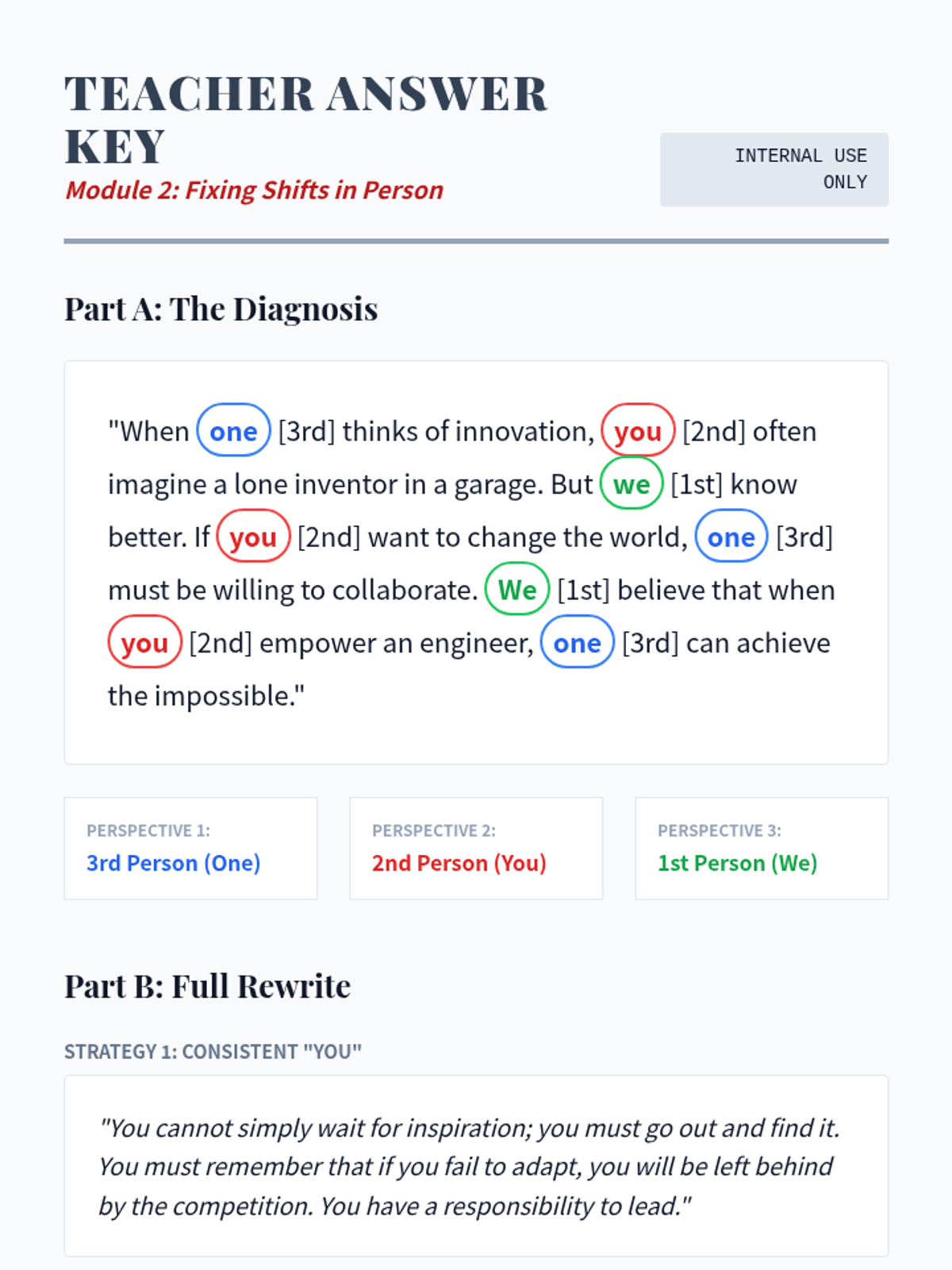The image size is (952, 1270).
Task: Open the Perspective 2 "2nd Person (You)" card
Action: [476, 848]
